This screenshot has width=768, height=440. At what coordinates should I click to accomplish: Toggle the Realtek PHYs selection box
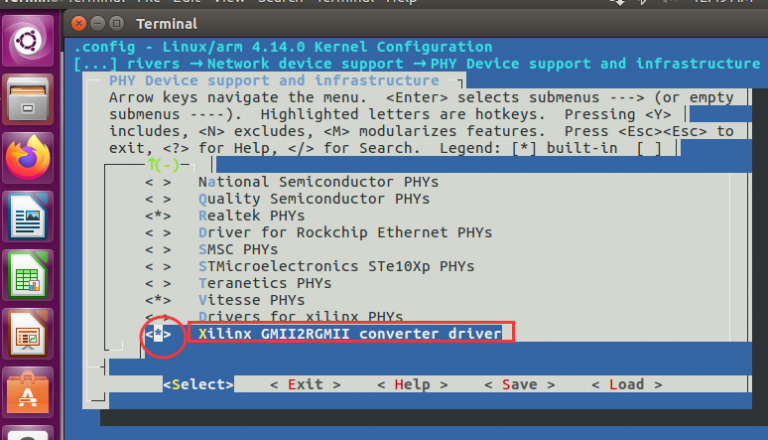point(158,216)
